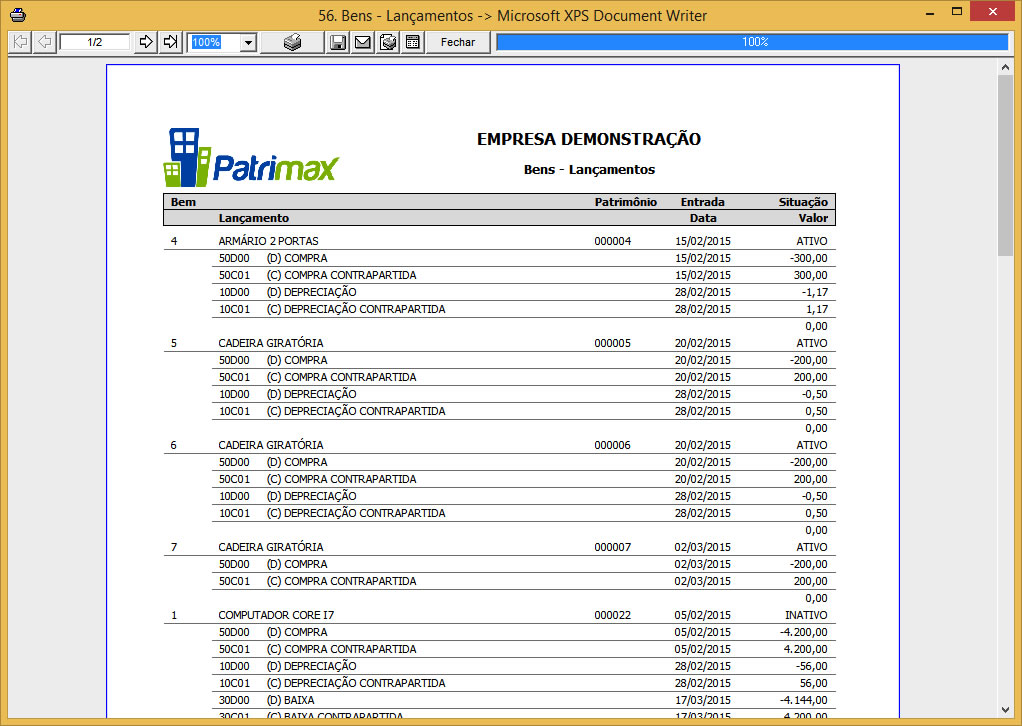1022x726 pixels.
Task: Click the COMPUTADOR CORE I7 row
Action: (x=499, y=615)
